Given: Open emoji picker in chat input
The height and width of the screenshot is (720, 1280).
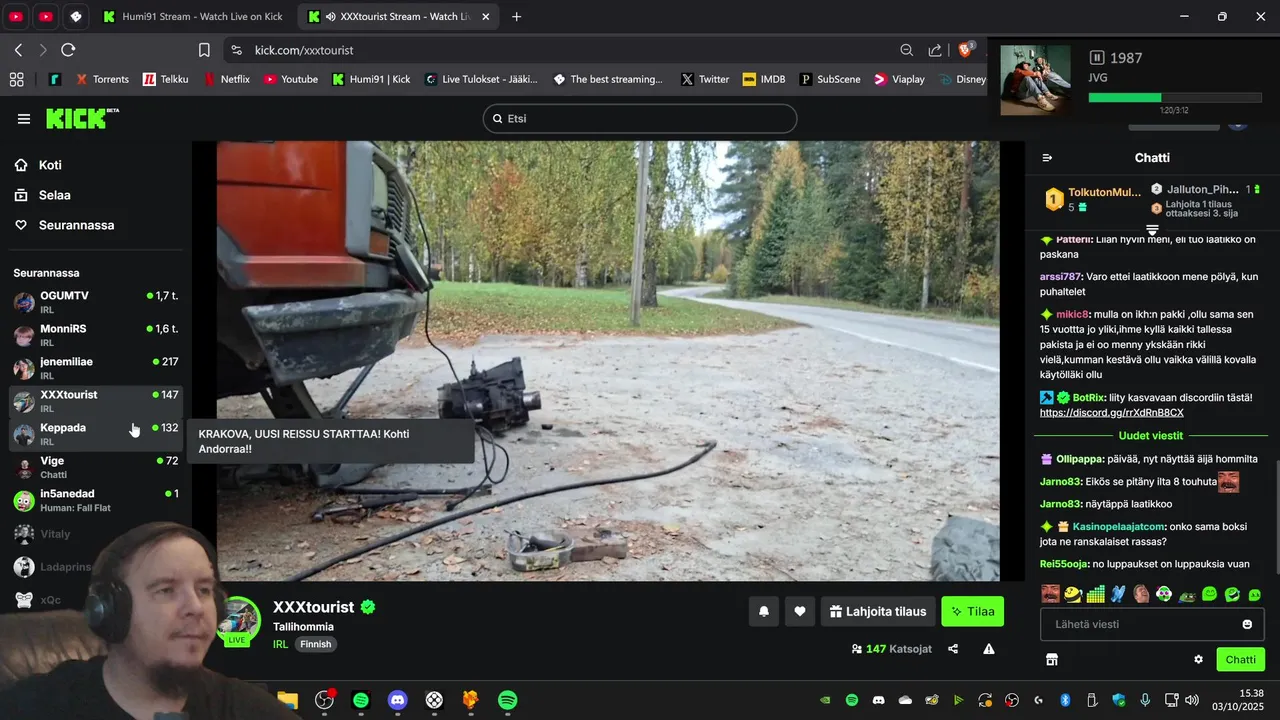Looking at the screenshot, I should pos(1247,624).
